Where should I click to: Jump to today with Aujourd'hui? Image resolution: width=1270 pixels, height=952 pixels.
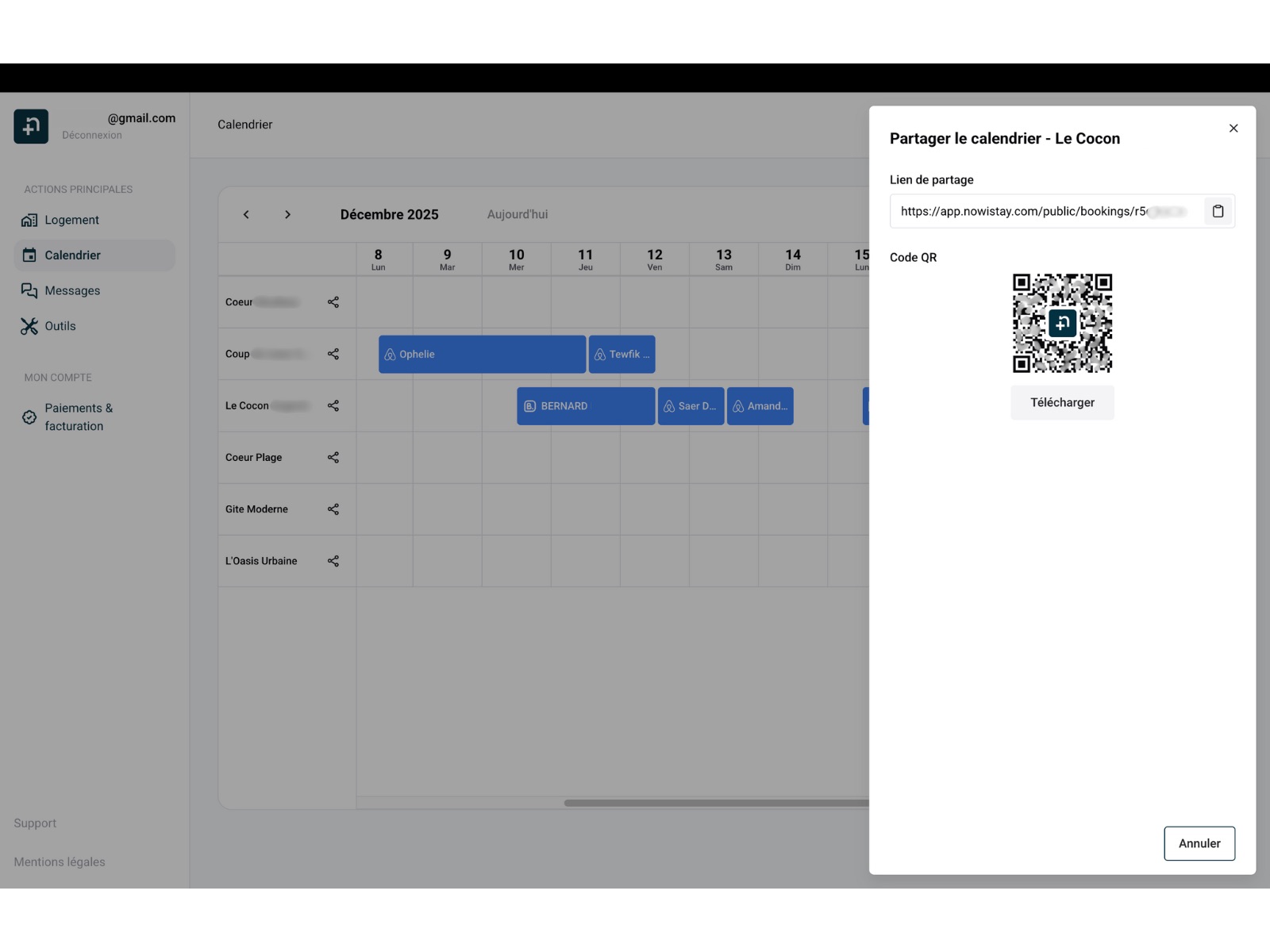(x=518, y=214)
